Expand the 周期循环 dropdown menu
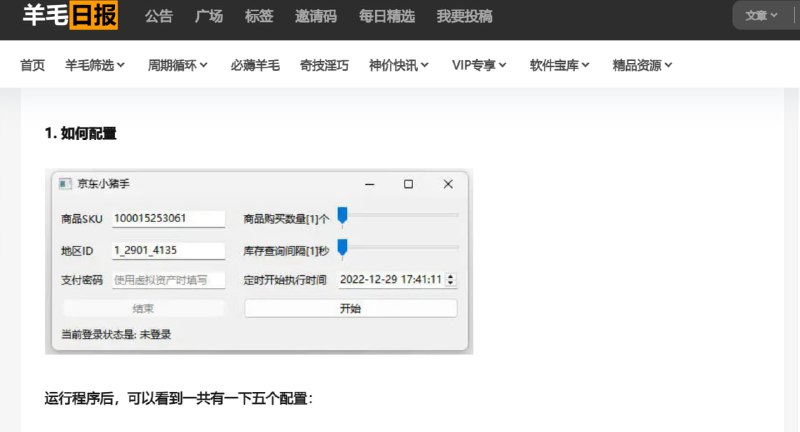Viewport: 800px width, 432px height. (x=177, y=65)
